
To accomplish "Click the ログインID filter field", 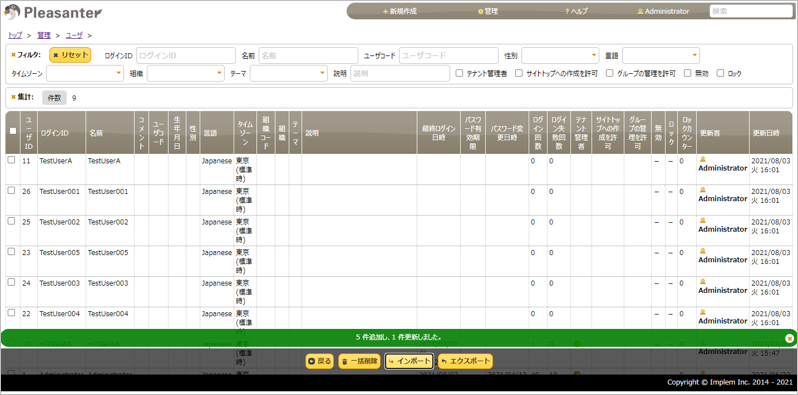I will tap(186, 55).
